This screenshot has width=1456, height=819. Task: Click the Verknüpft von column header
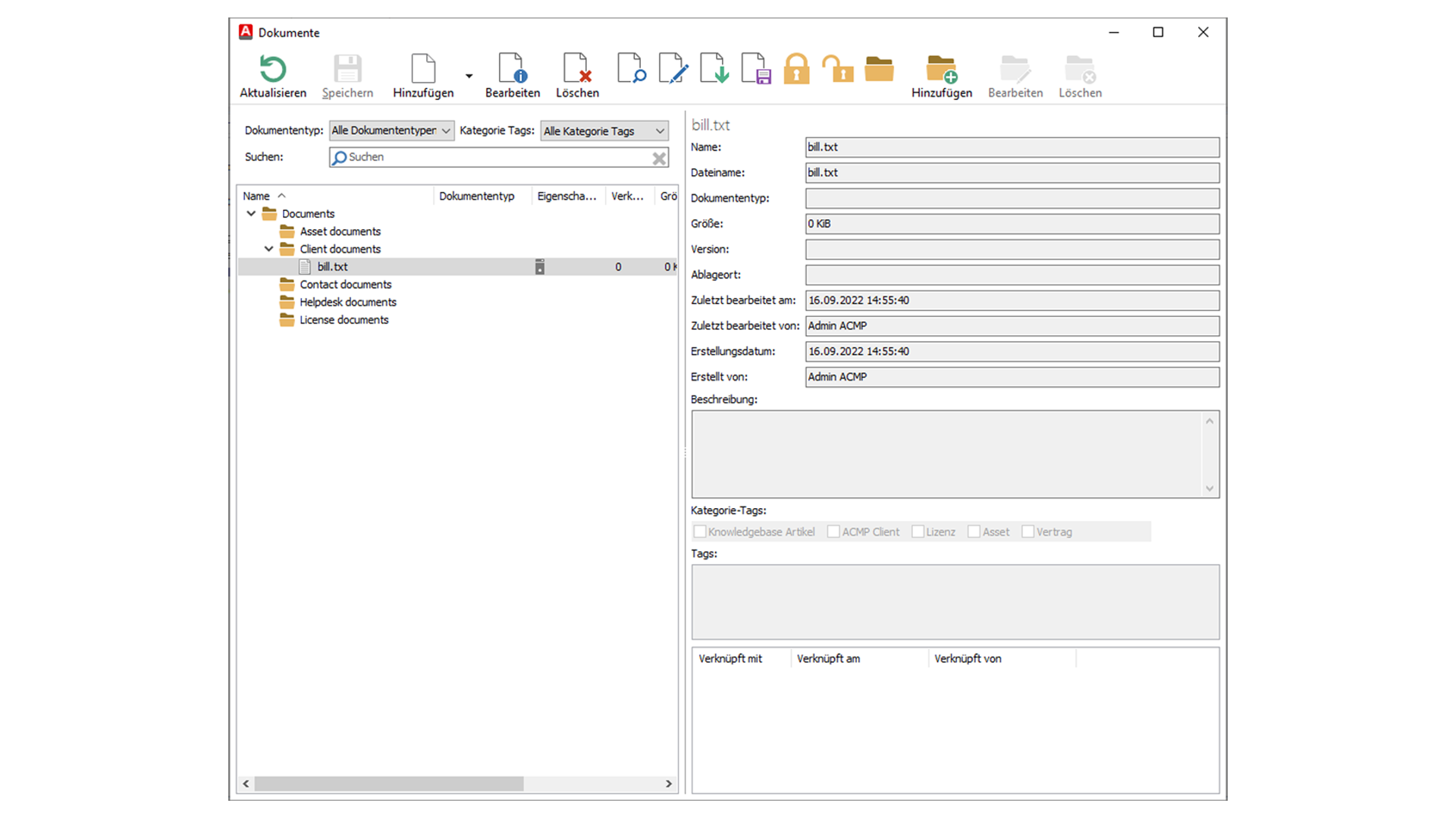pos(1002,659)
